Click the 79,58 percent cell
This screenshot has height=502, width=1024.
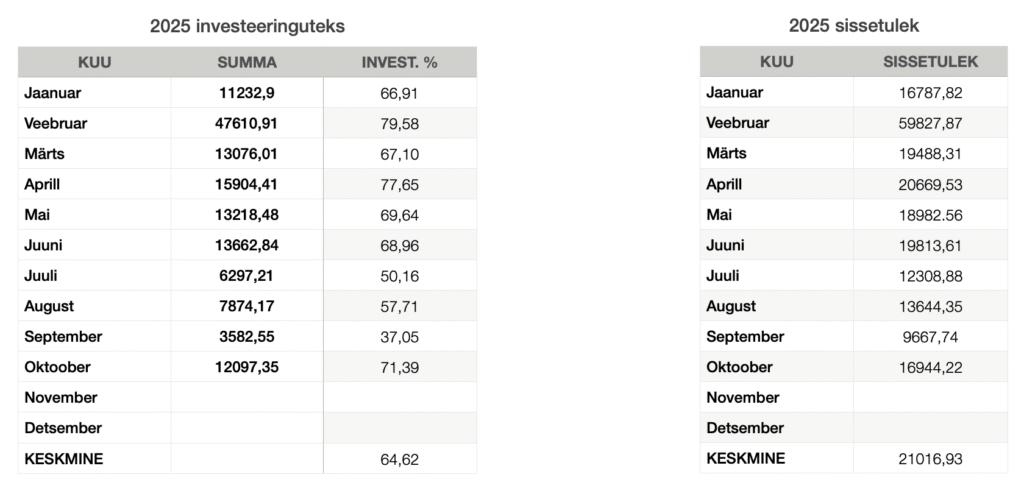[400, 123]
